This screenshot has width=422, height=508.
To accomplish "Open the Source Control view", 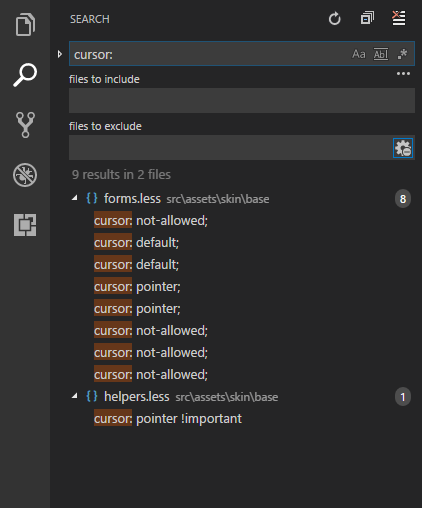I will pyautogui.click(x=25, y=125).
